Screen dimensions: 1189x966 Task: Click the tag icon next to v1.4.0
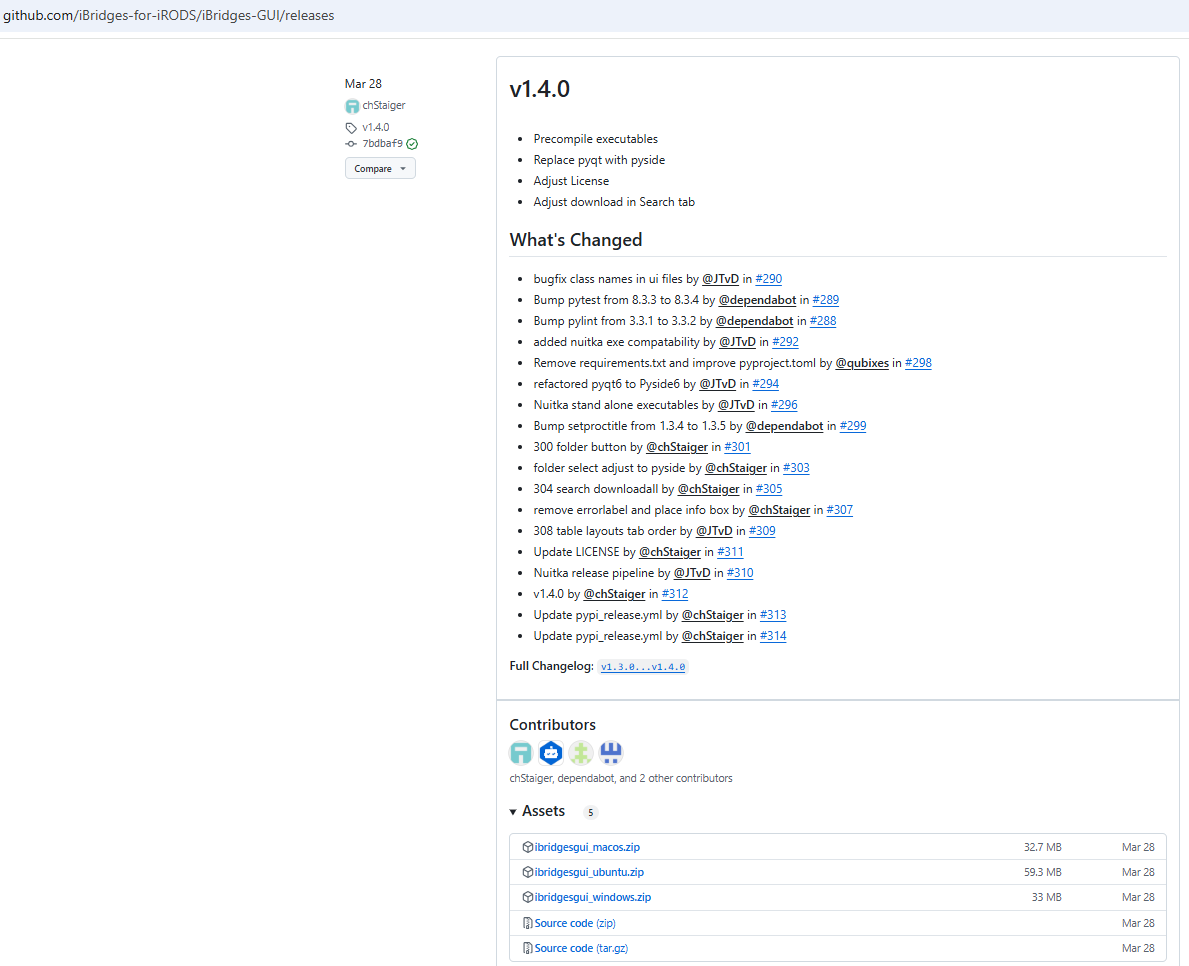[x=351, y=128]
